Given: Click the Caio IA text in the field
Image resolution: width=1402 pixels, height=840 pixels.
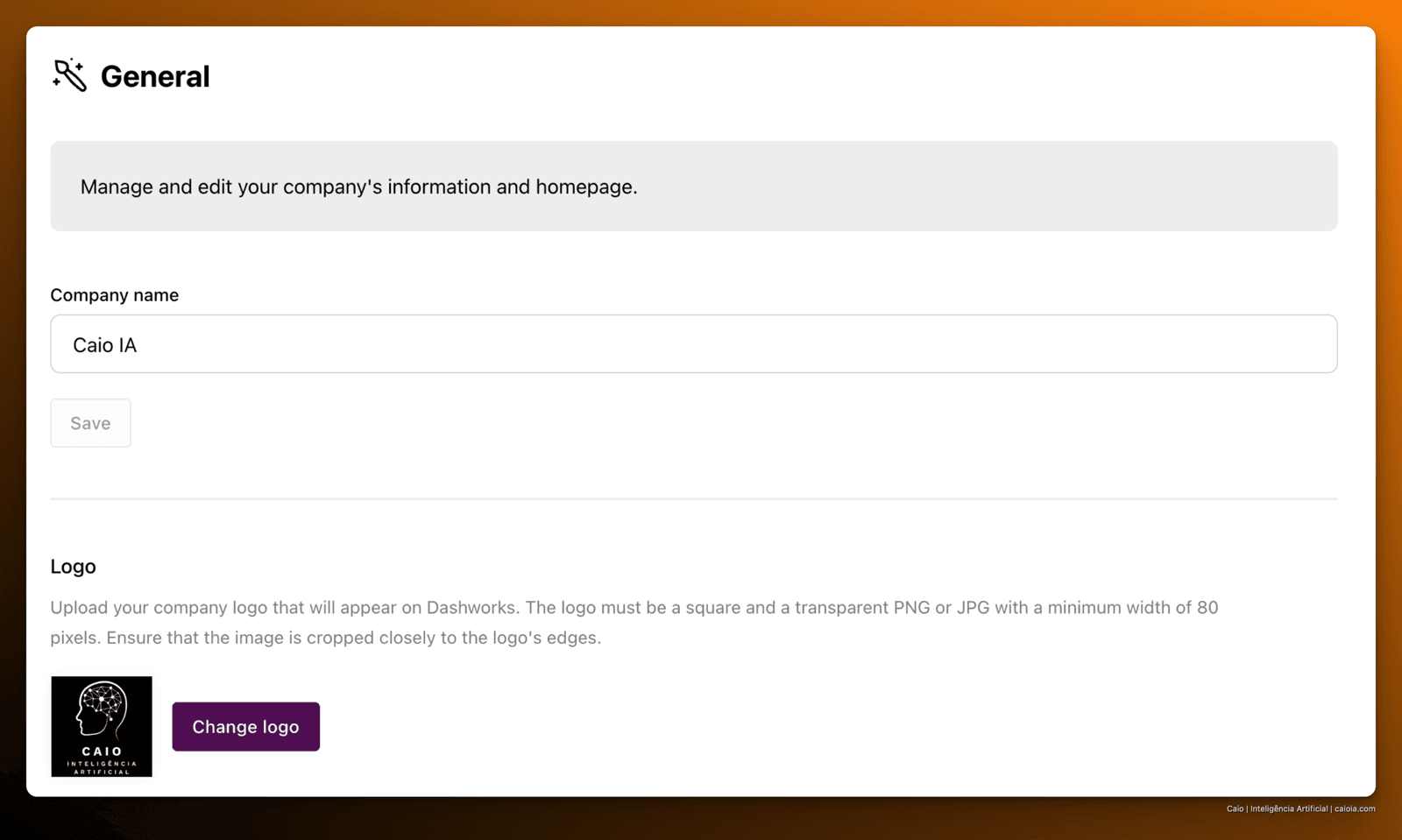Looking at the screenshot, I should click(105, 345).
